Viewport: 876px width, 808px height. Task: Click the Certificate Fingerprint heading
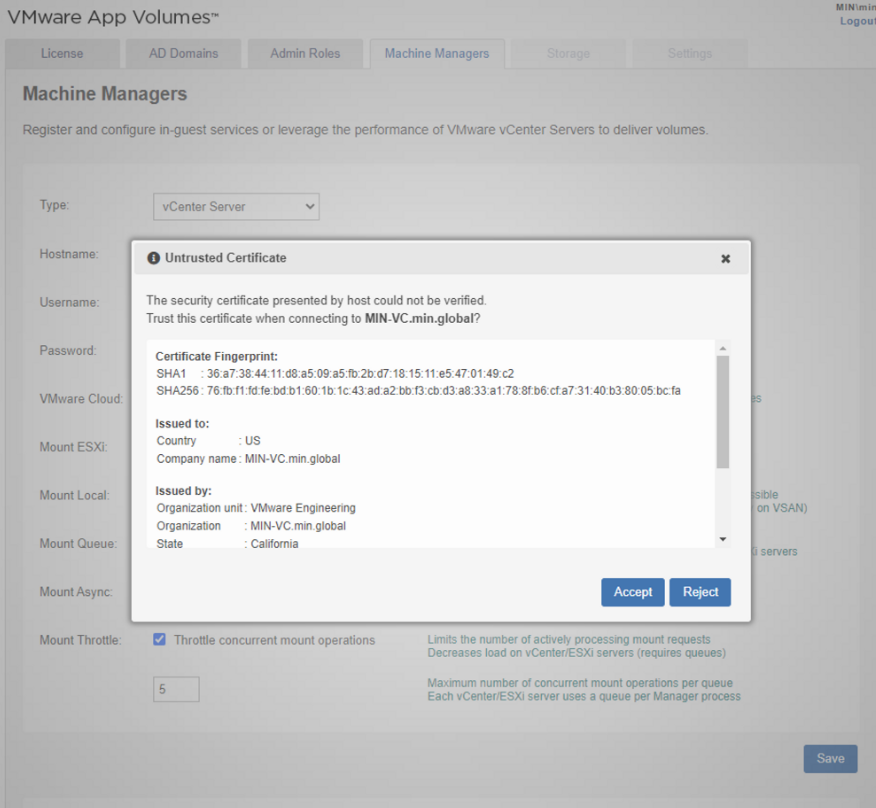coord(216,357)
